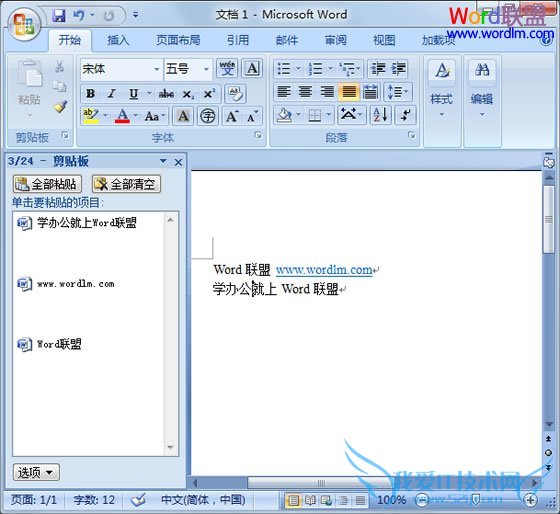Open the font name dropdown (宋体)
560x514 pixels.
click(x=156, y=69)
